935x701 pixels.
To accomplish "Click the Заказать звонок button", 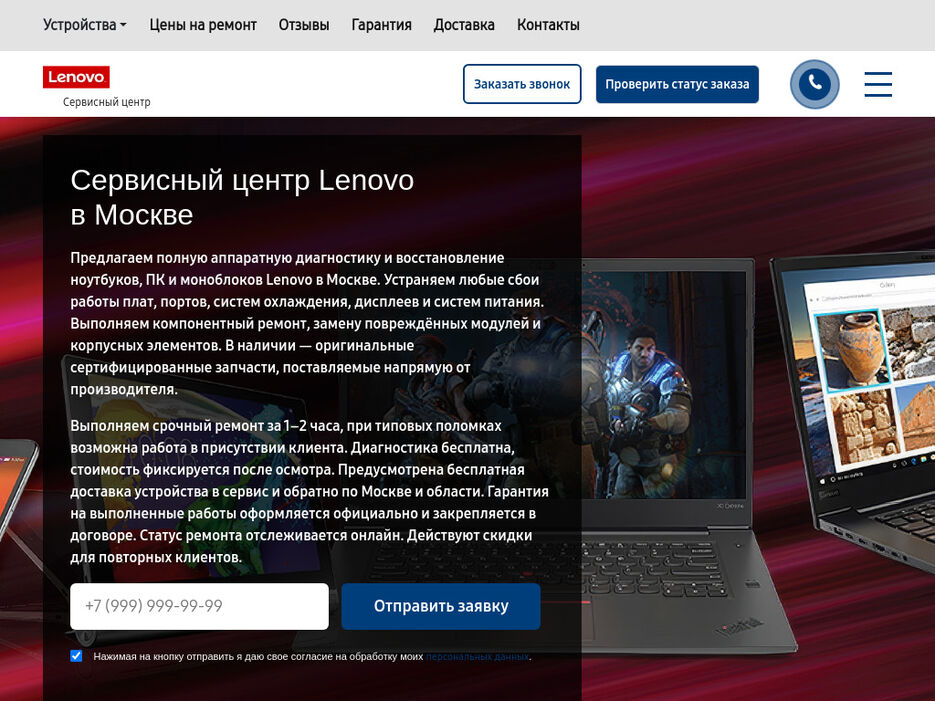I will [522, 84].
